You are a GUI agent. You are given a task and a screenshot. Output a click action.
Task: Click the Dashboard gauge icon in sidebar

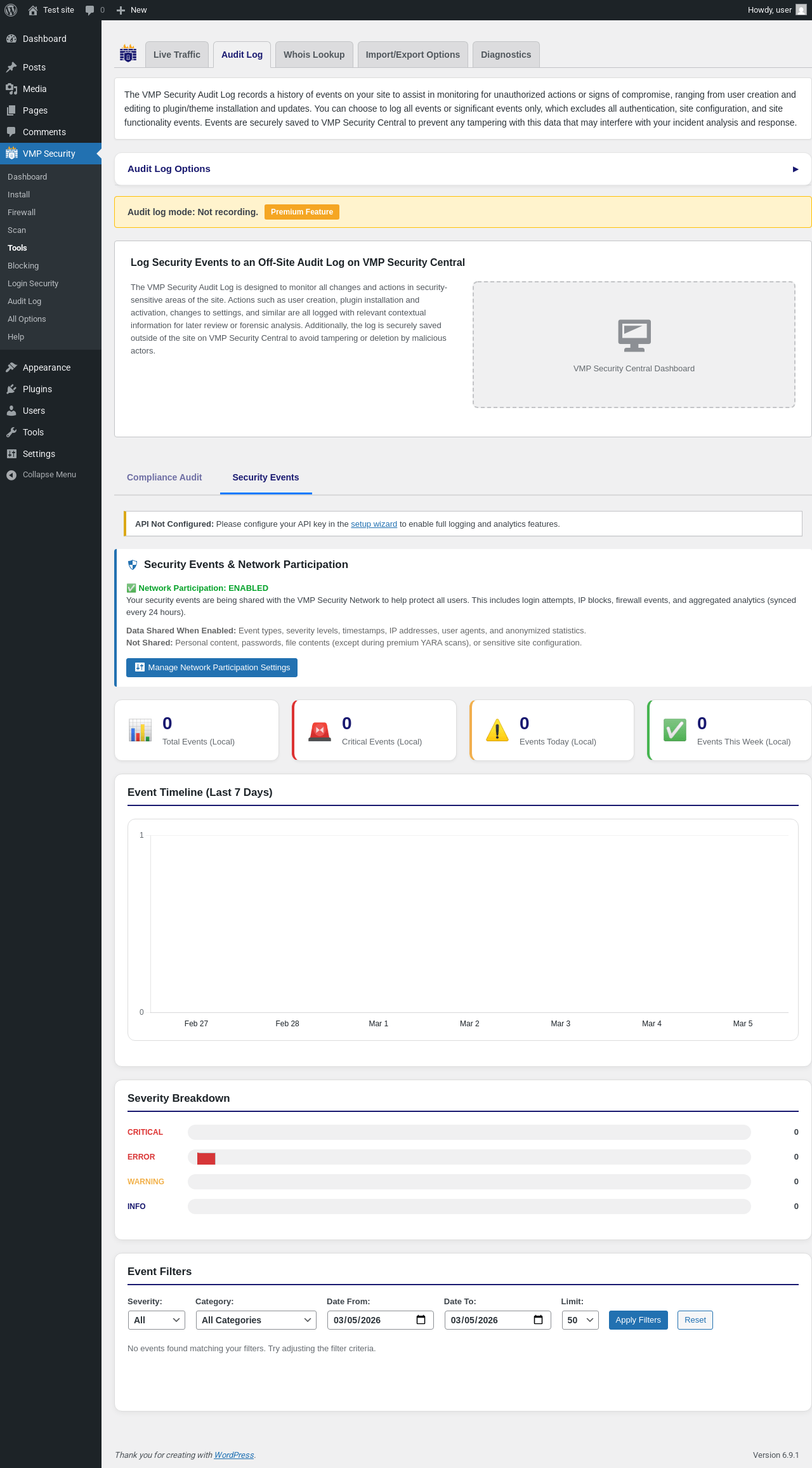coord(11,39)
